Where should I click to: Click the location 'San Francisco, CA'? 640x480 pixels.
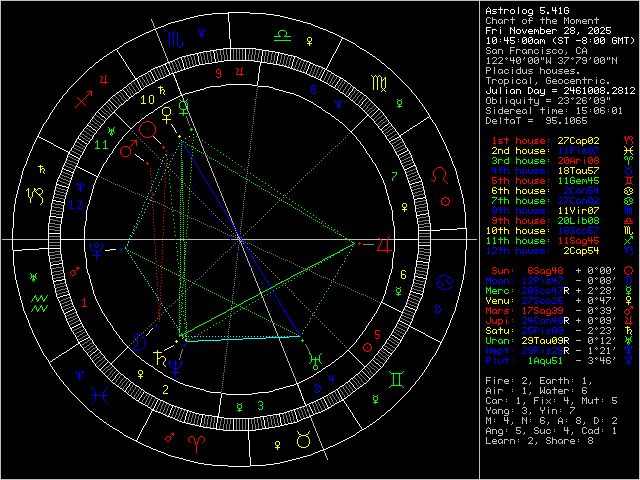(536, 51)
